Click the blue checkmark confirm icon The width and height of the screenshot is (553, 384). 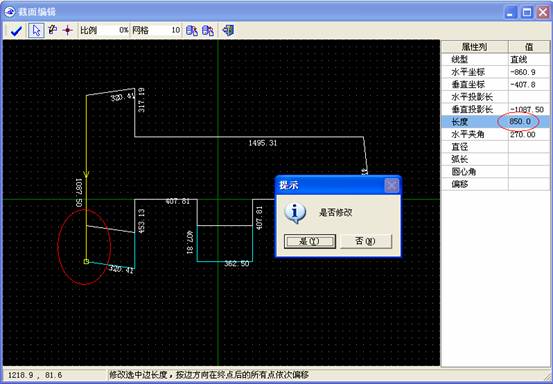point(16,31)
